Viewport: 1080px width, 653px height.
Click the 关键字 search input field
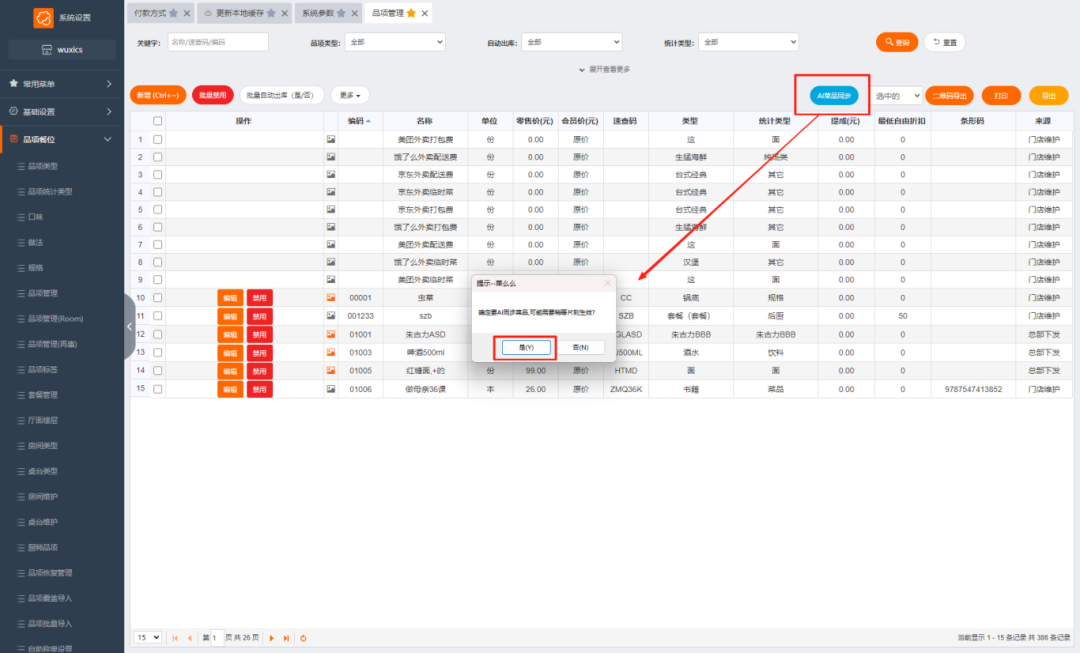click(217, 42)
